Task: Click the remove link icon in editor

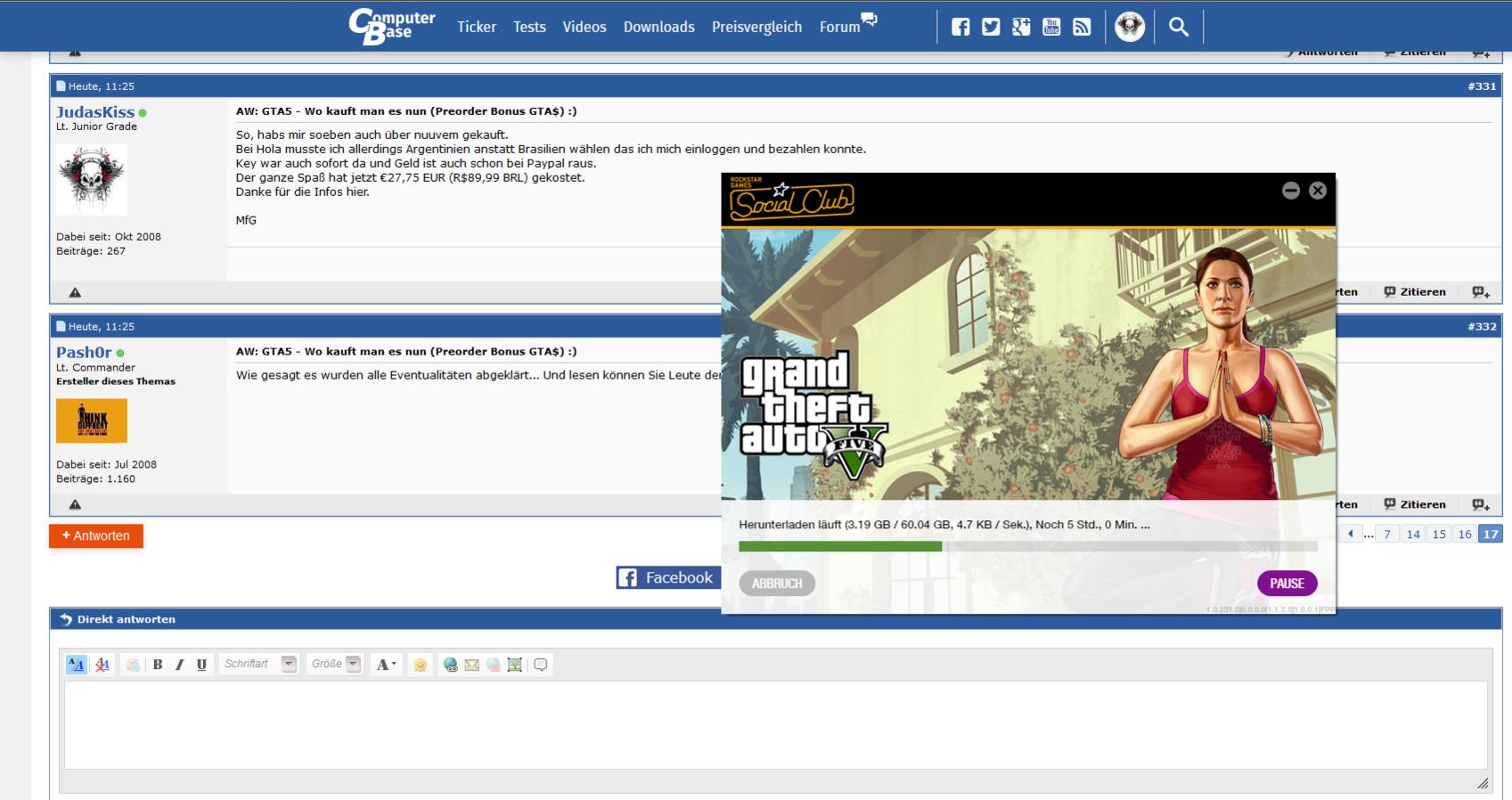Action: pyautogui.click(x=494, y=665)
